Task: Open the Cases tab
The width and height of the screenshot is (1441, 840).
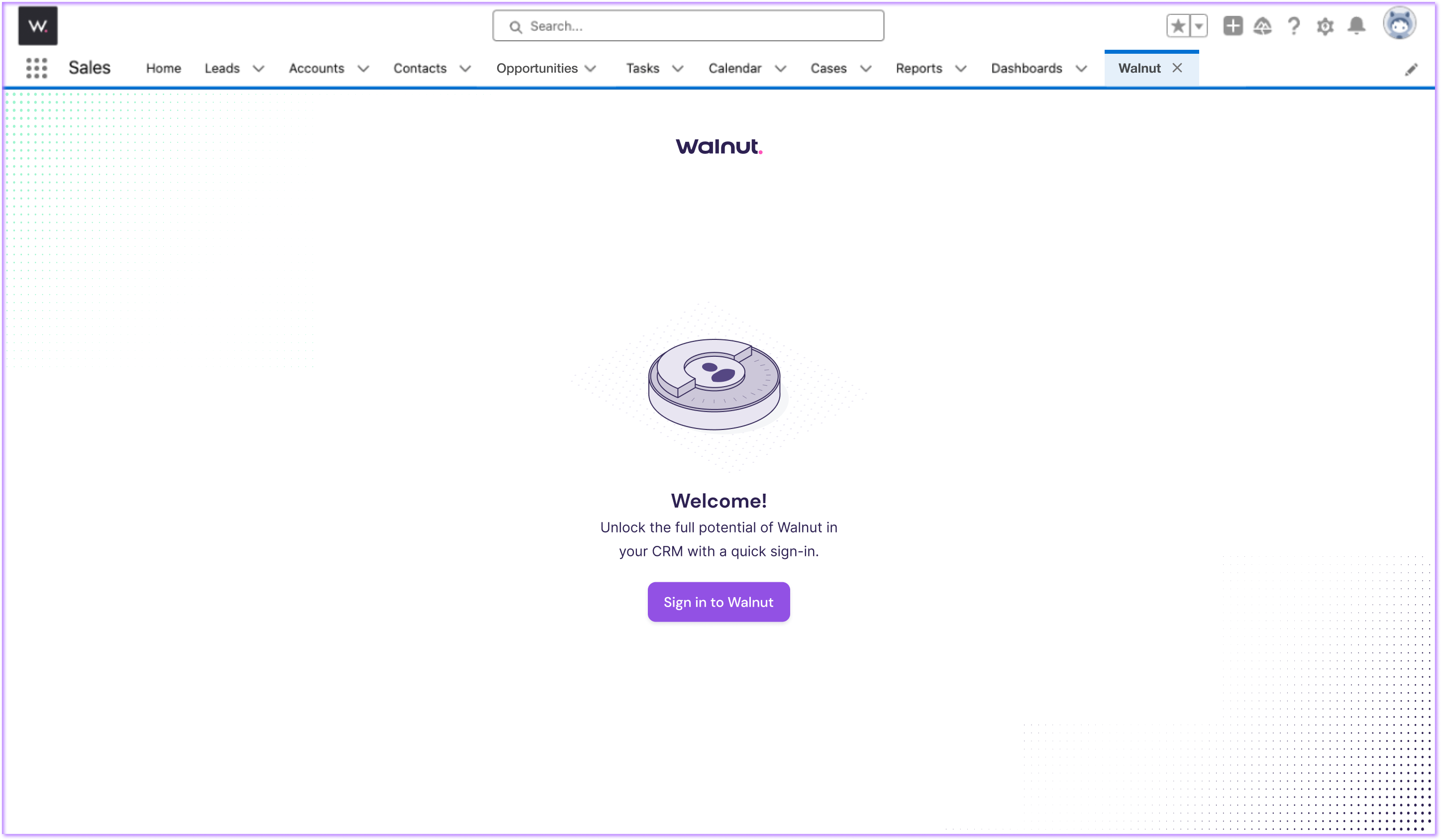Action: [x=828, y=68]
